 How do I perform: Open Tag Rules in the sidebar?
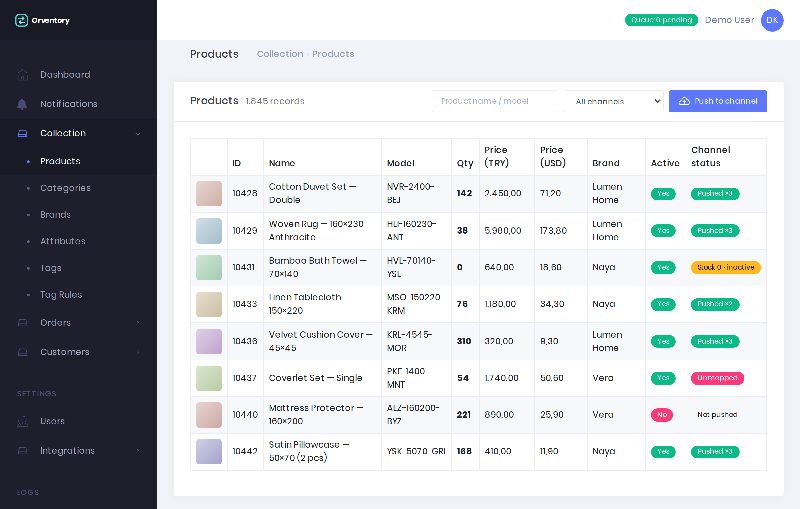click(61, 294)
